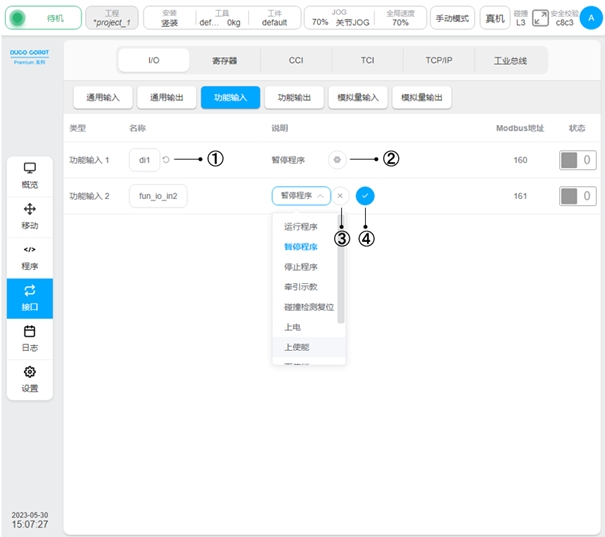Open 移动 move page in sidebar
This screenshot has width=605, height=537.
[x=29, y=216]
